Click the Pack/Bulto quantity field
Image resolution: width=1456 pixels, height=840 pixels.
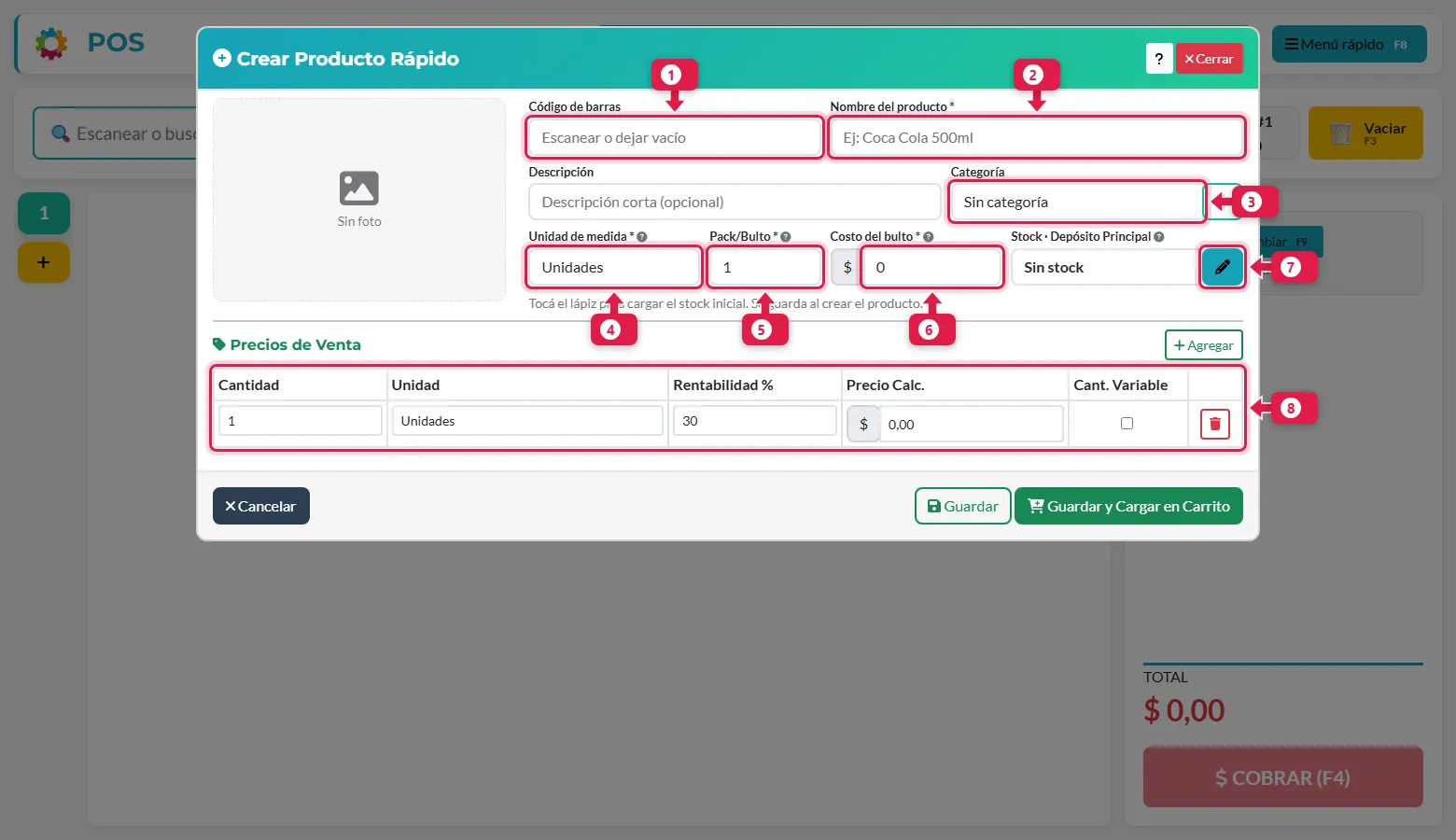(x=764, y=268)
